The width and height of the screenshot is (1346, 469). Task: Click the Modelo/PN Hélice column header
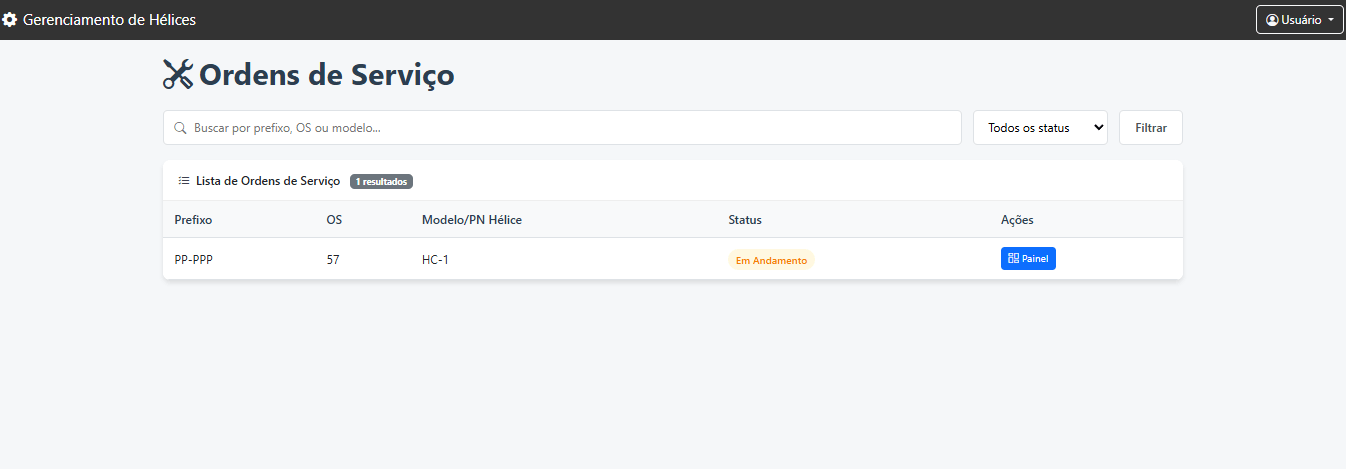tap(472, 219)
